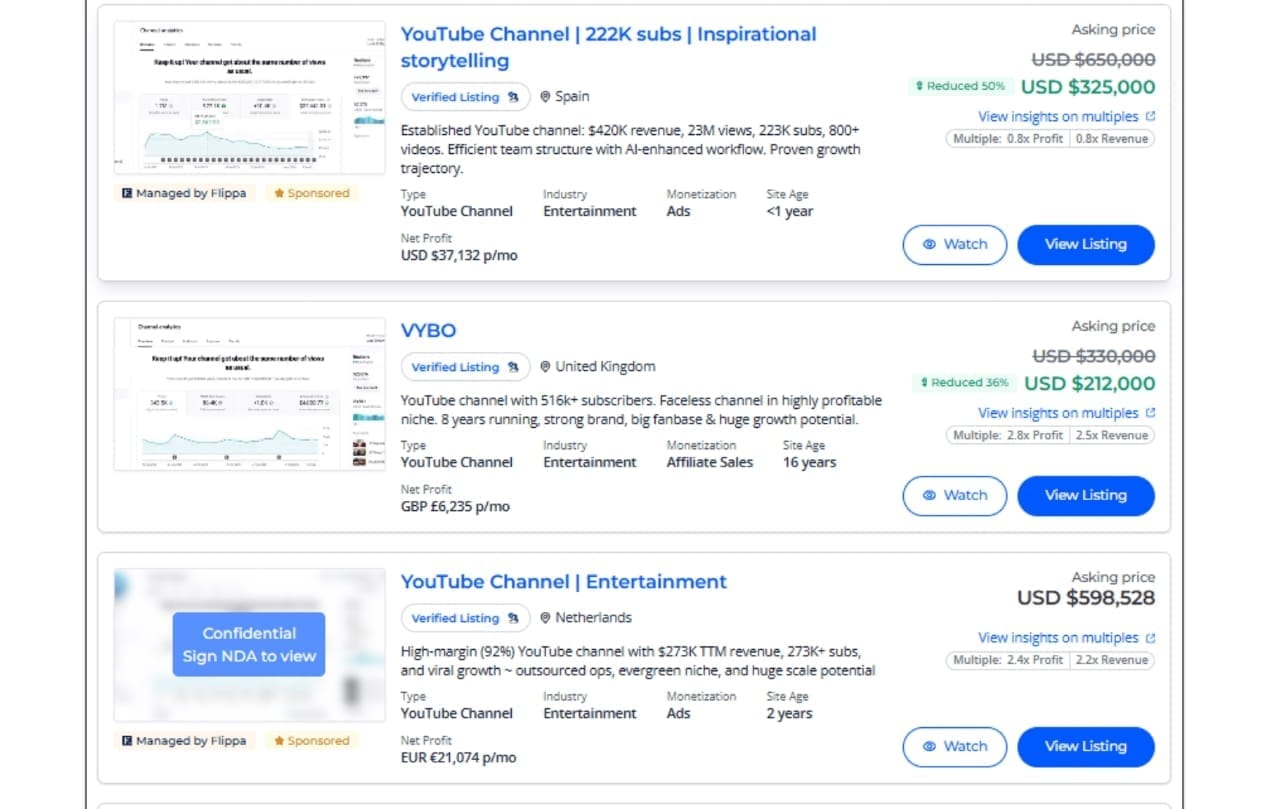Watch the Netherlands Entertainment listing
This screenshot has width=1282, height=809.
point(955,746)
